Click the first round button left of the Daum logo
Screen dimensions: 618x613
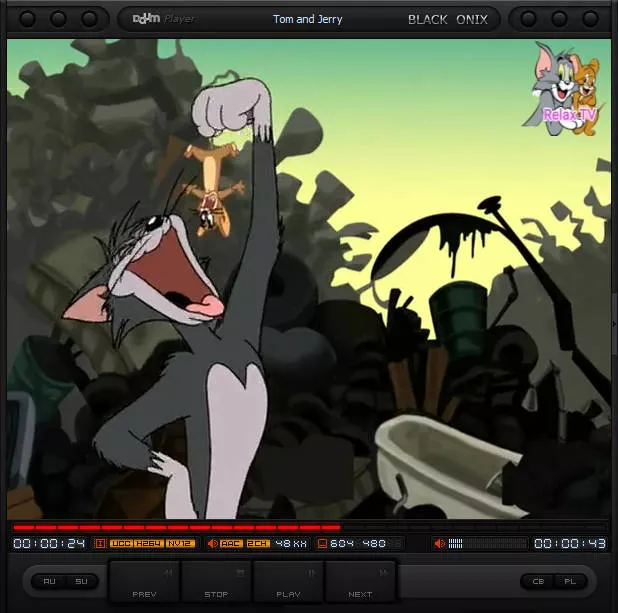point(28,19)
